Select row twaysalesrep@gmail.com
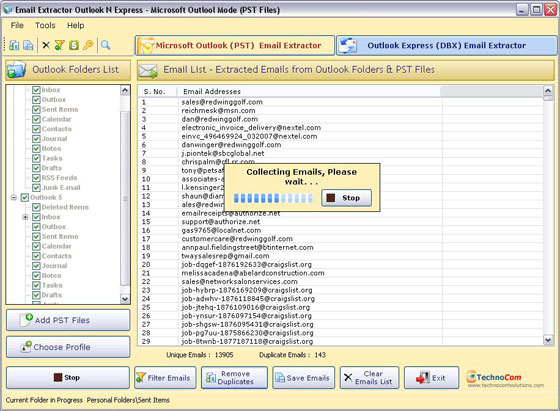 pos(341,256)
